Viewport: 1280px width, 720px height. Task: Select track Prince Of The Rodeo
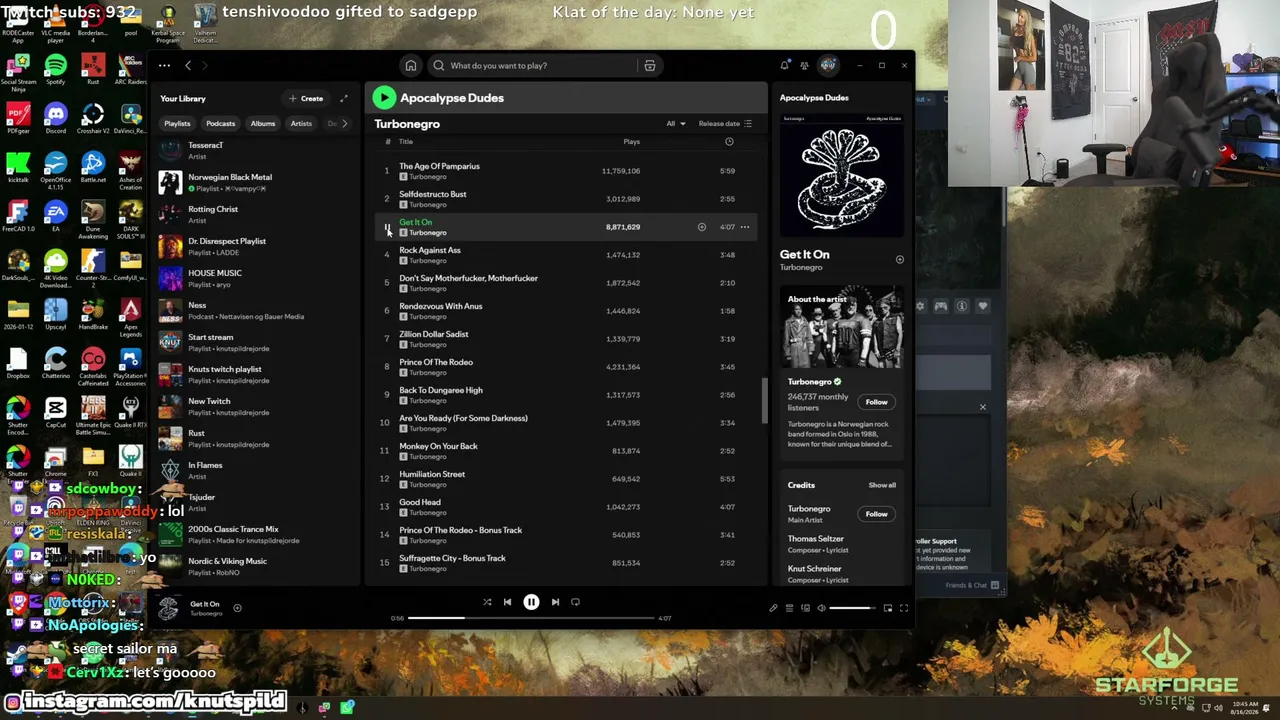[x=565, y=367]
